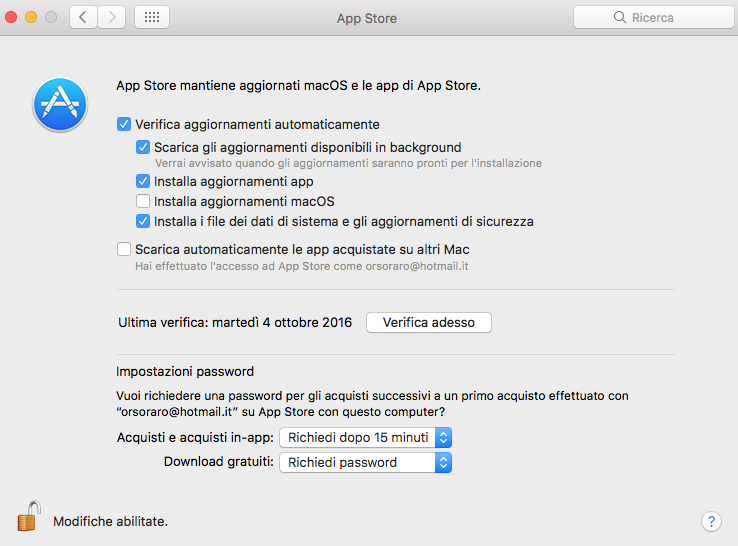Show all preferences via grid icon

point(152,18)
